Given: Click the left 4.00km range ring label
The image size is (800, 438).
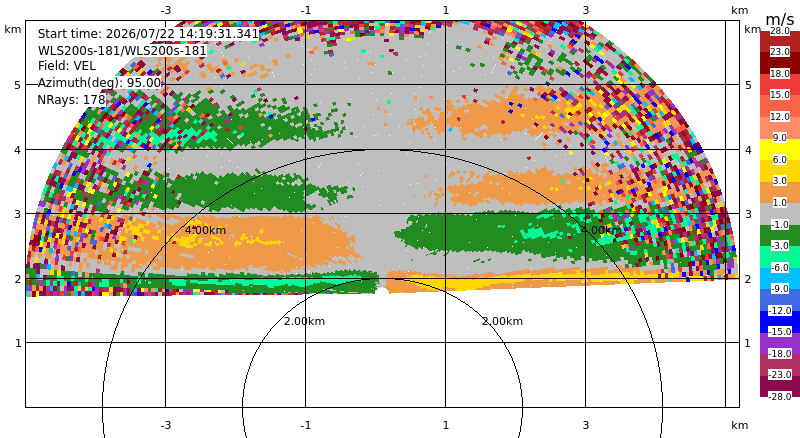Looking at the screenshot, I should pos(205,230).
